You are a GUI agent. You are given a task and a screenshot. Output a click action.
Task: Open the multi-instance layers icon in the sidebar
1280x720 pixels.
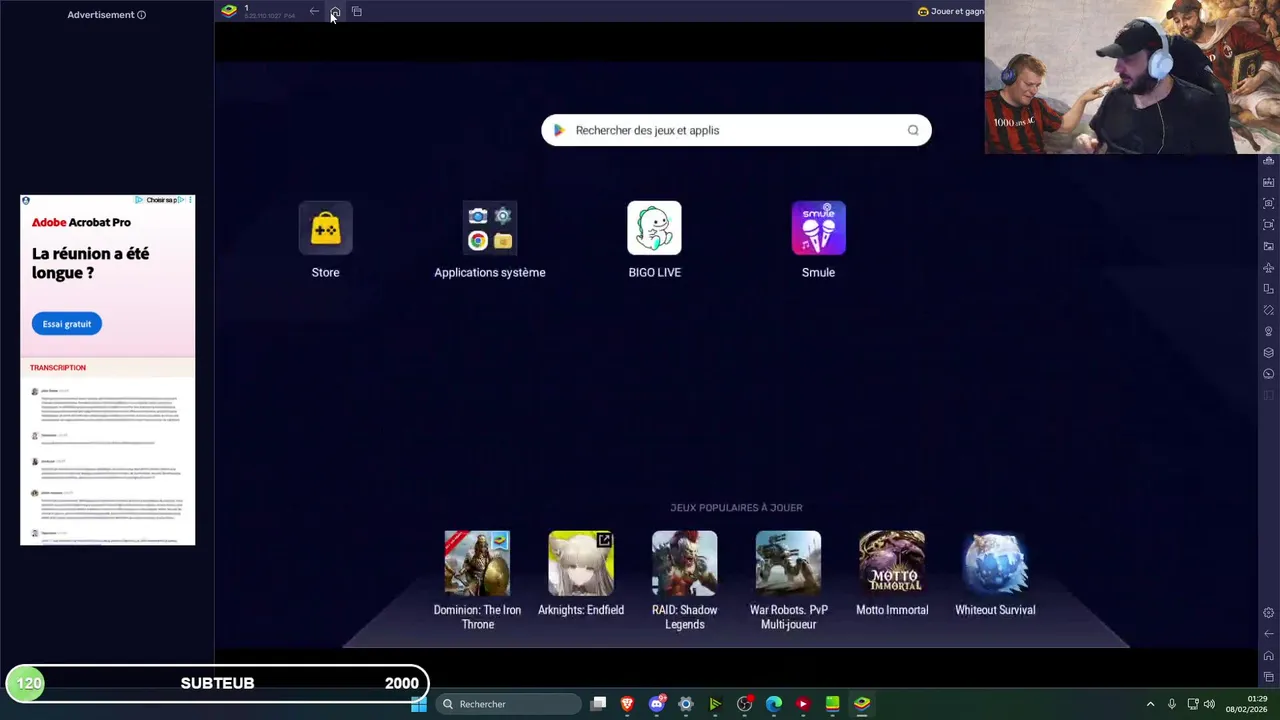pyautogui.click(x=1269, y=352)
